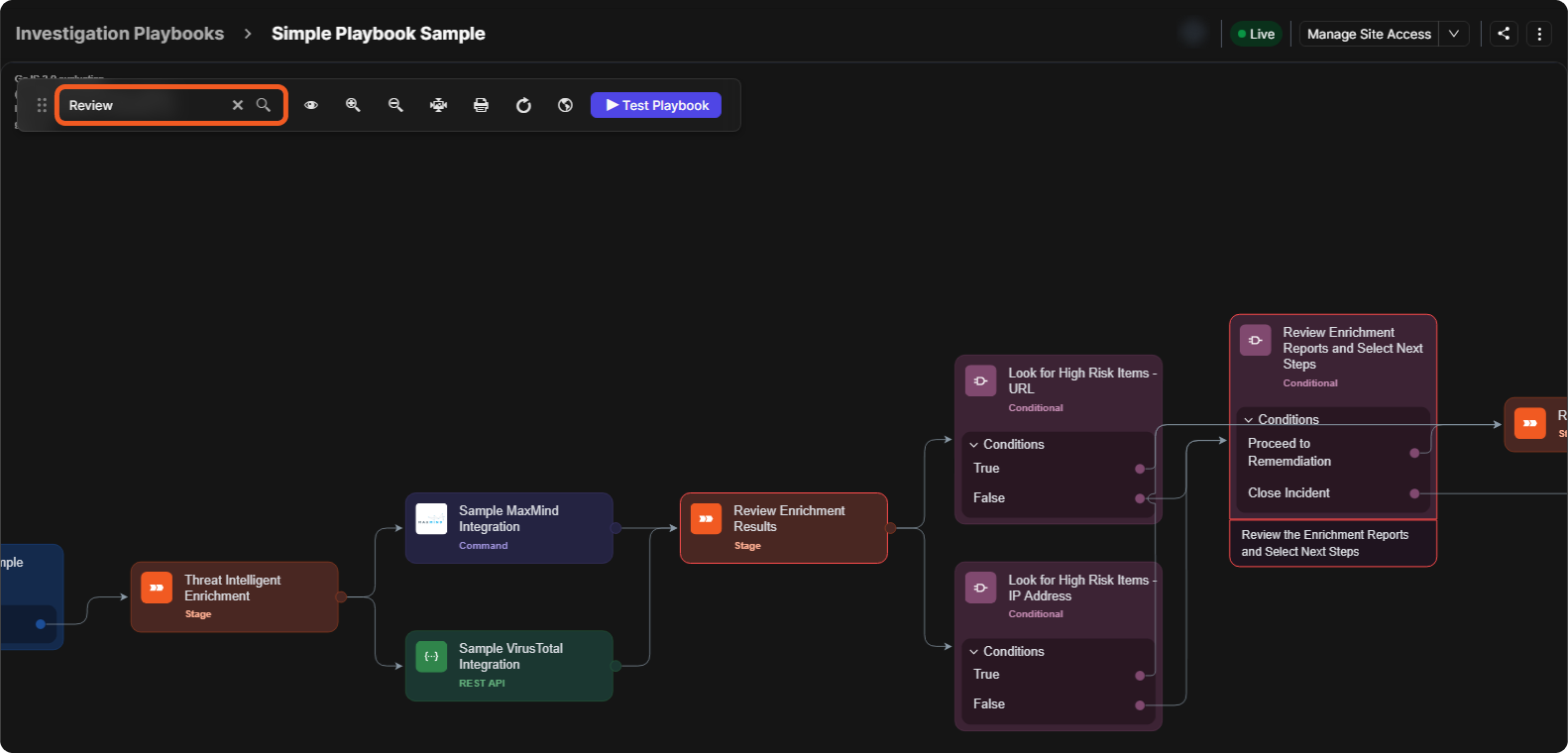Click the Threat Intelligent Enrichment node title

click(x=232, y=588)
